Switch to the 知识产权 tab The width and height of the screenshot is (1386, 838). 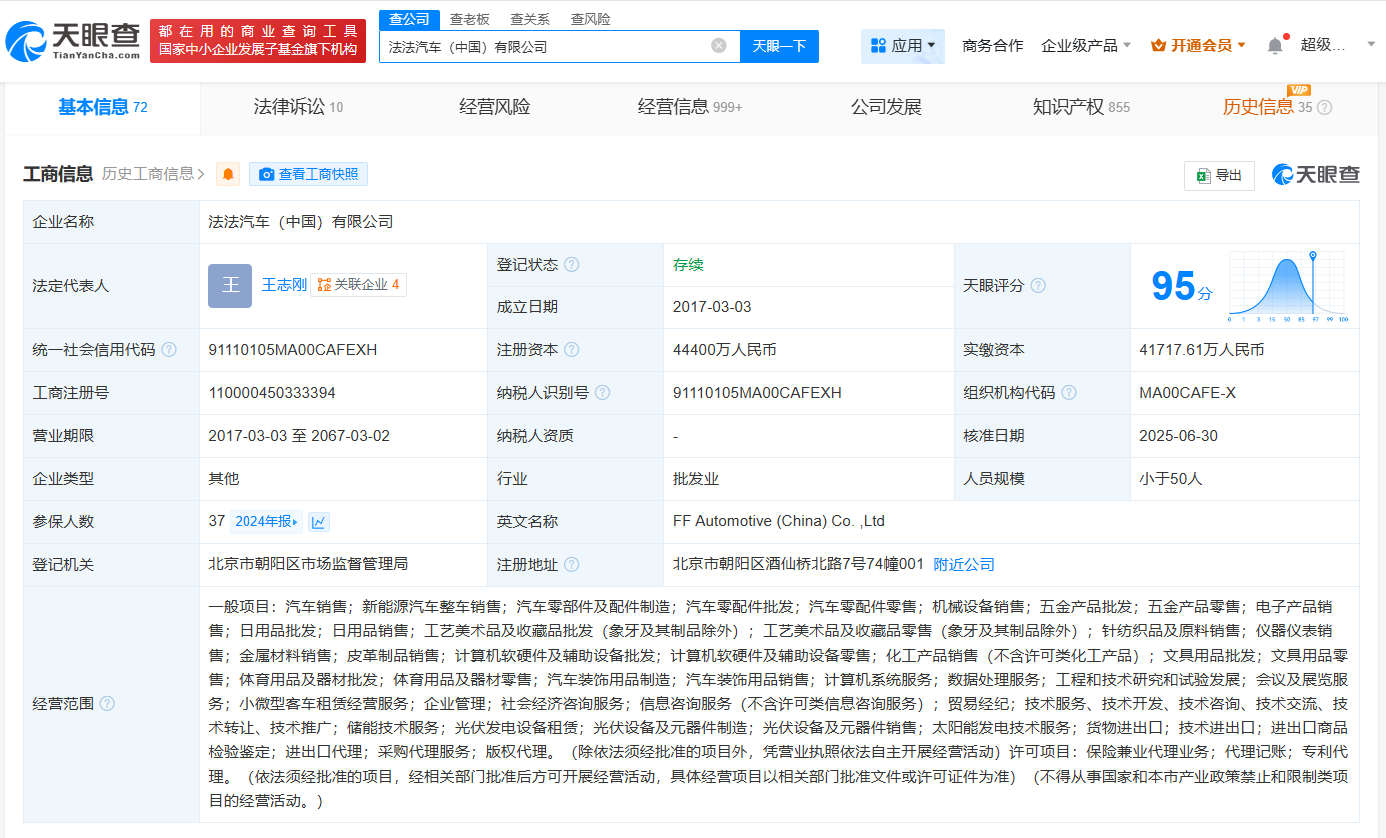coord(1080,108)
